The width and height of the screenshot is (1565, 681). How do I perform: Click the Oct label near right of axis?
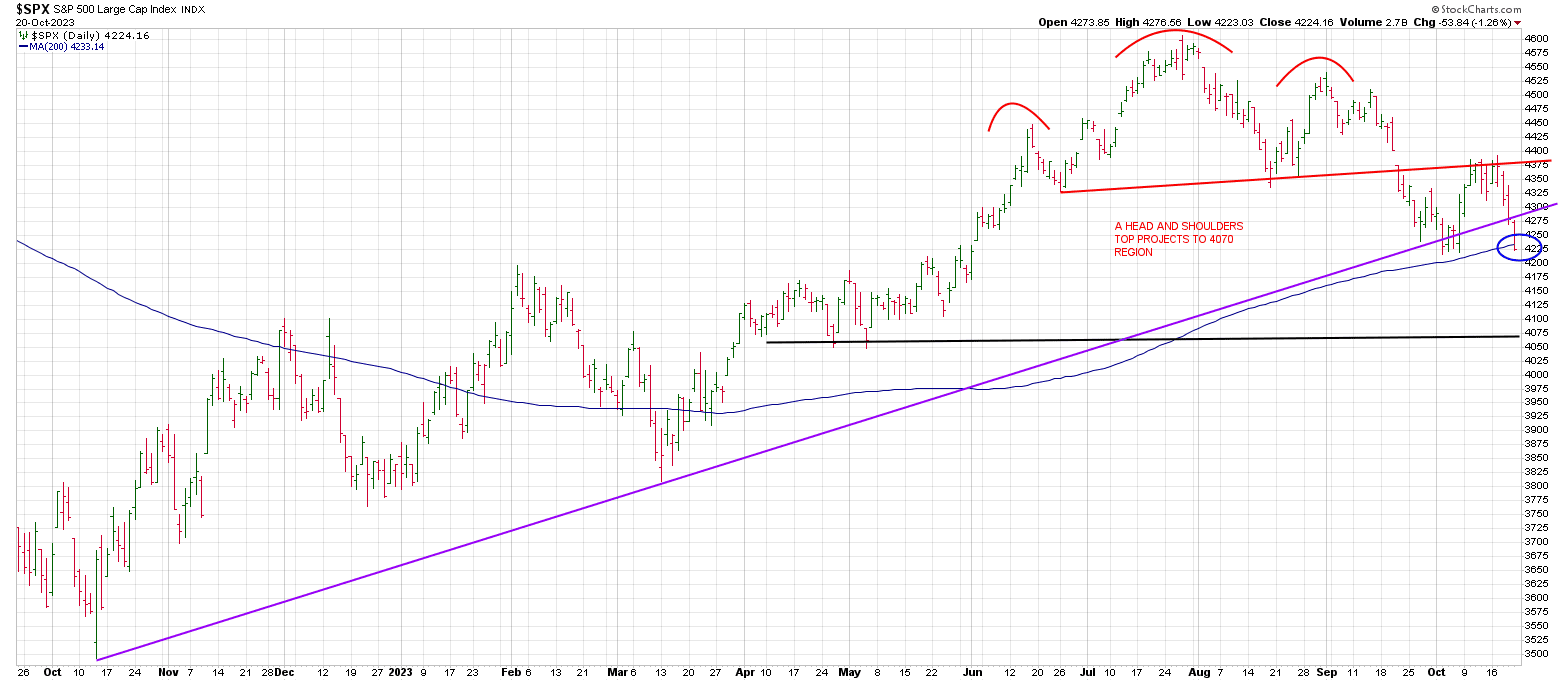[x=1437, y=672]
